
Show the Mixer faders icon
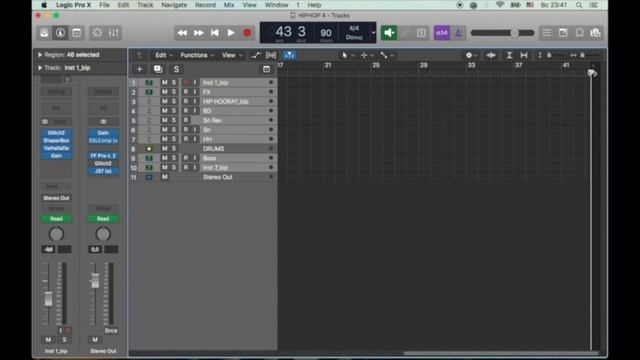[x=113, y=33]
